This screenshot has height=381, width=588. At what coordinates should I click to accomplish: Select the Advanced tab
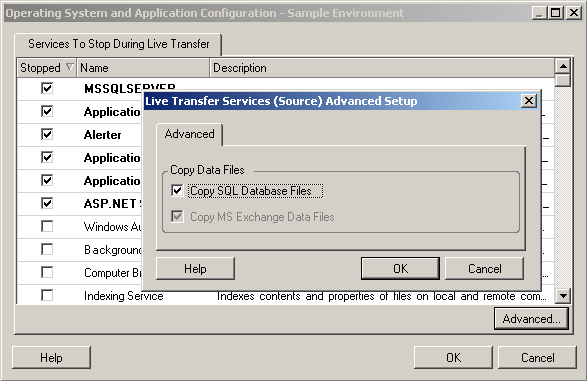click(x=189, y=134)
